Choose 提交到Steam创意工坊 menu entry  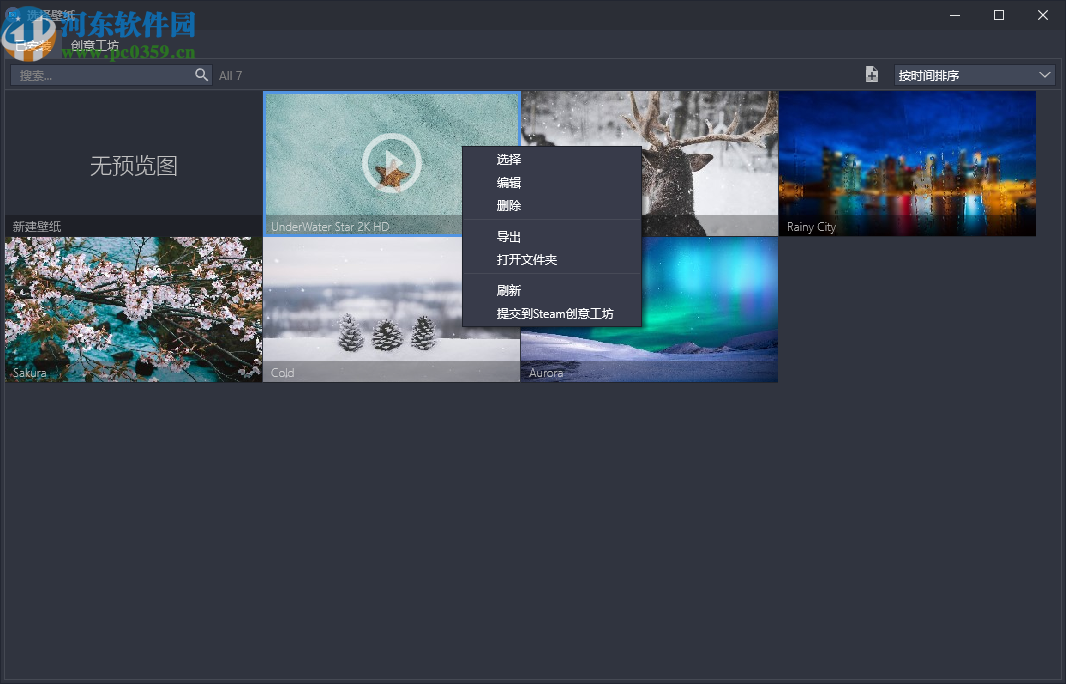(x=555, y=314)
